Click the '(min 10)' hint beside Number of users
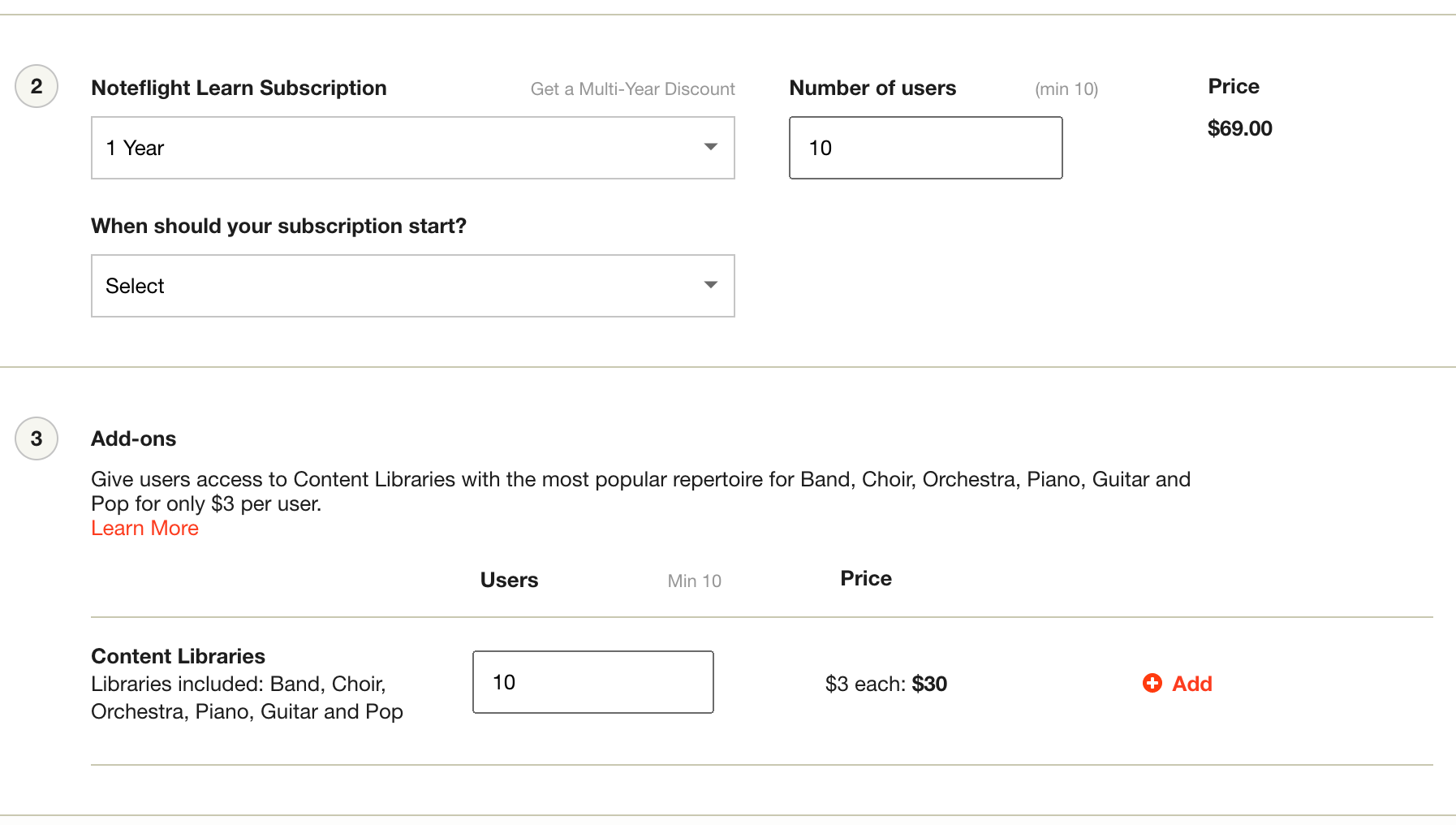The width and height of the screenshot is (1456, 825). tap(1066, 89)
